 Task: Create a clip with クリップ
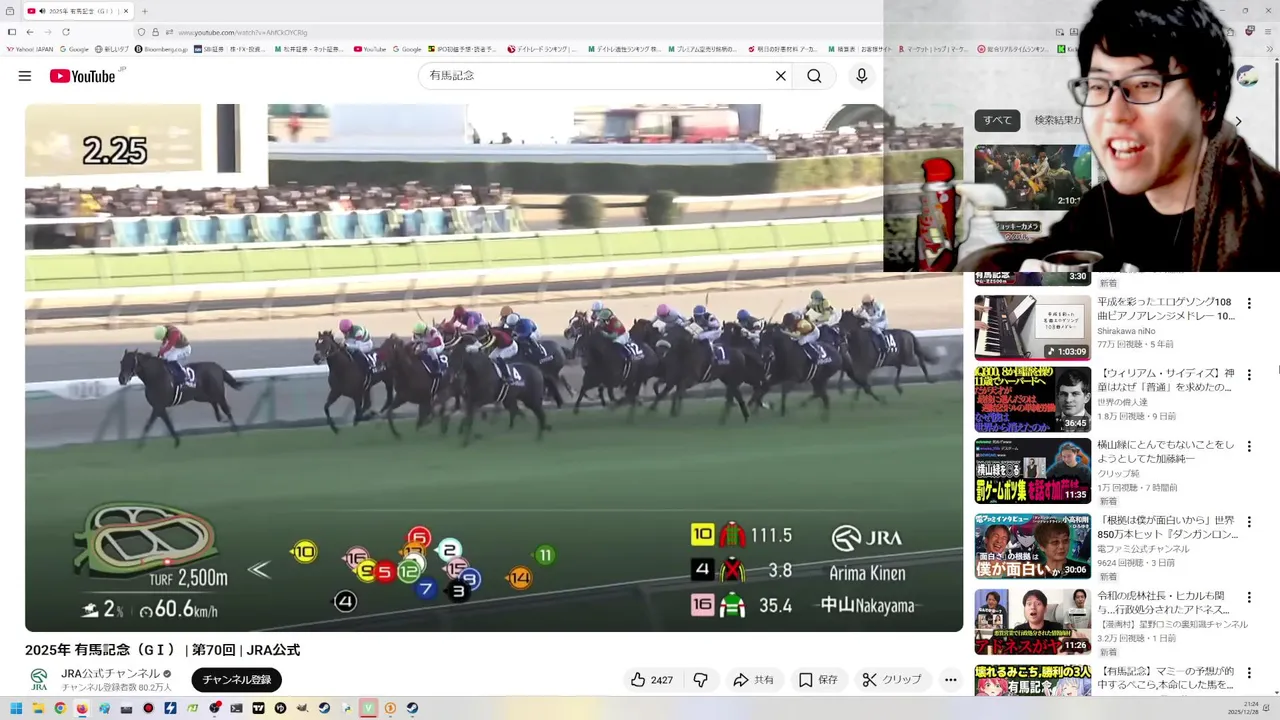[x=892, y=680]
